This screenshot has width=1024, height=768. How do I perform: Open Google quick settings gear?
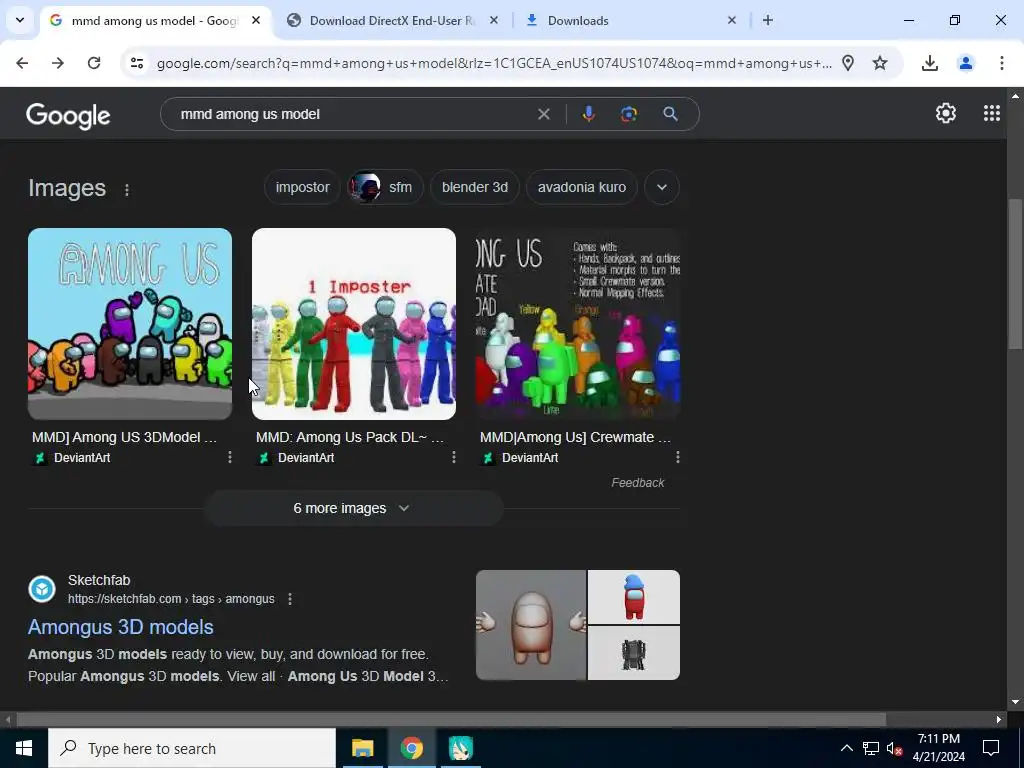(946, 114)
